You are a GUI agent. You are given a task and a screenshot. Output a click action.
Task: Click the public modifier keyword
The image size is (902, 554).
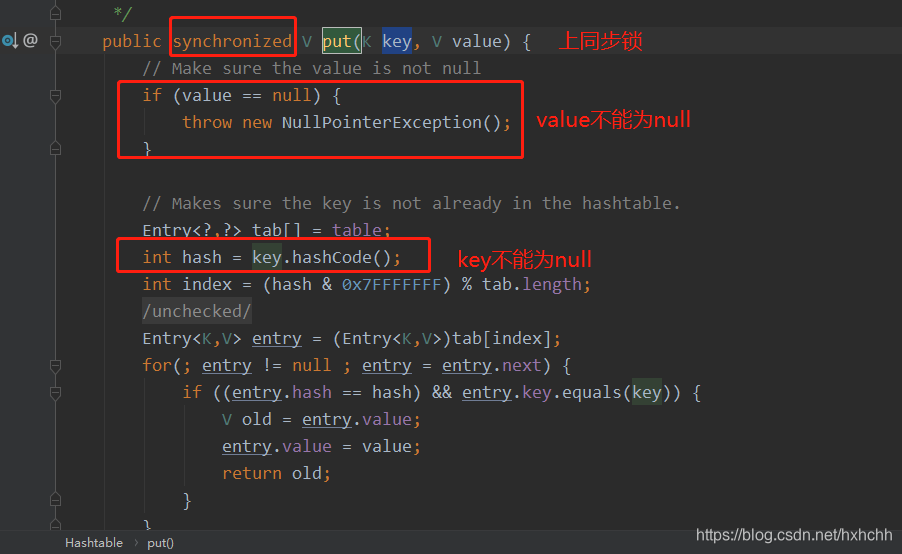(x=132, y=41)
